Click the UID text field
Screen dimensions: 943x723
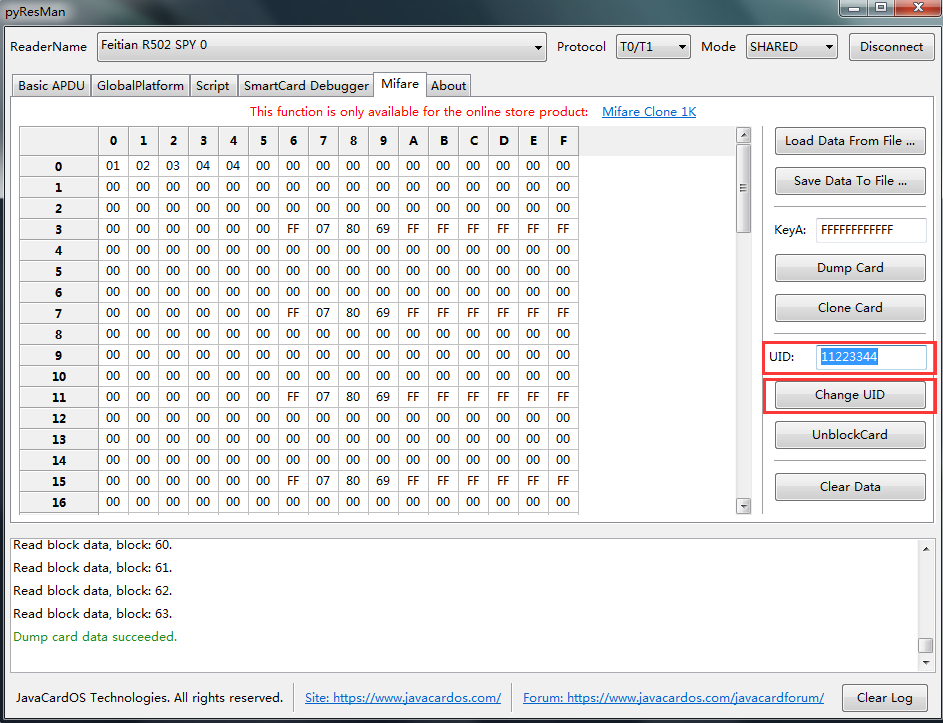[x=870, y=357]
